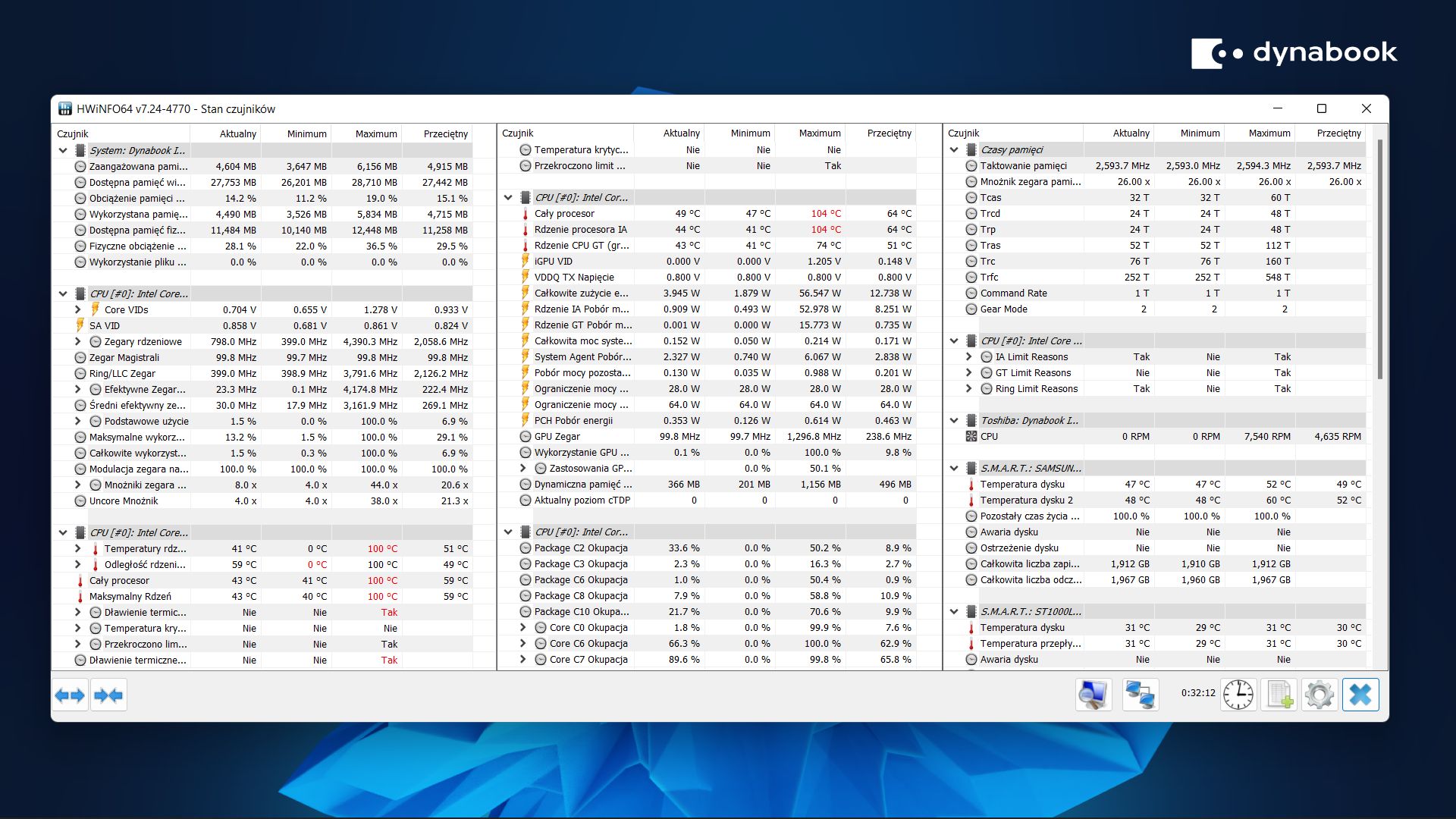
Task: Click the expand columns arrows button
Action: pos(70,695)
